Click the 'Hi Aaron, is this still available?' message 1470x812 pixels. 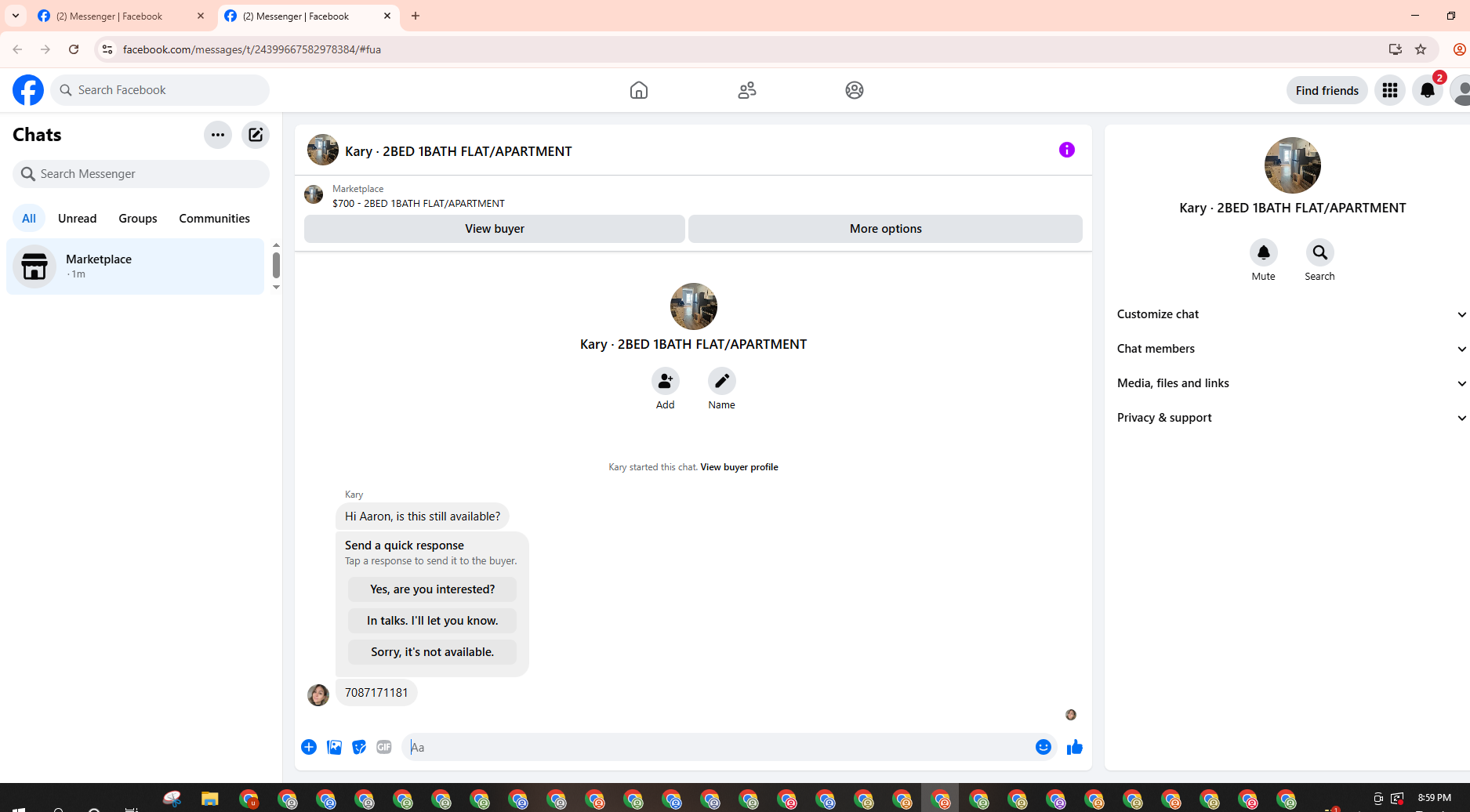point(423,517)
